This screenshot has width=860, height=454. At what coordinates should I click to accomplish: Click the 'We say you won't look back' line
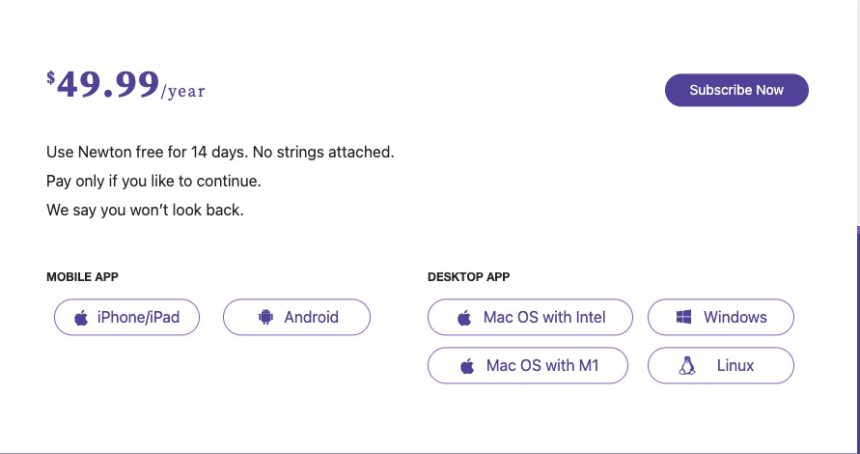[x=145, y=211]
